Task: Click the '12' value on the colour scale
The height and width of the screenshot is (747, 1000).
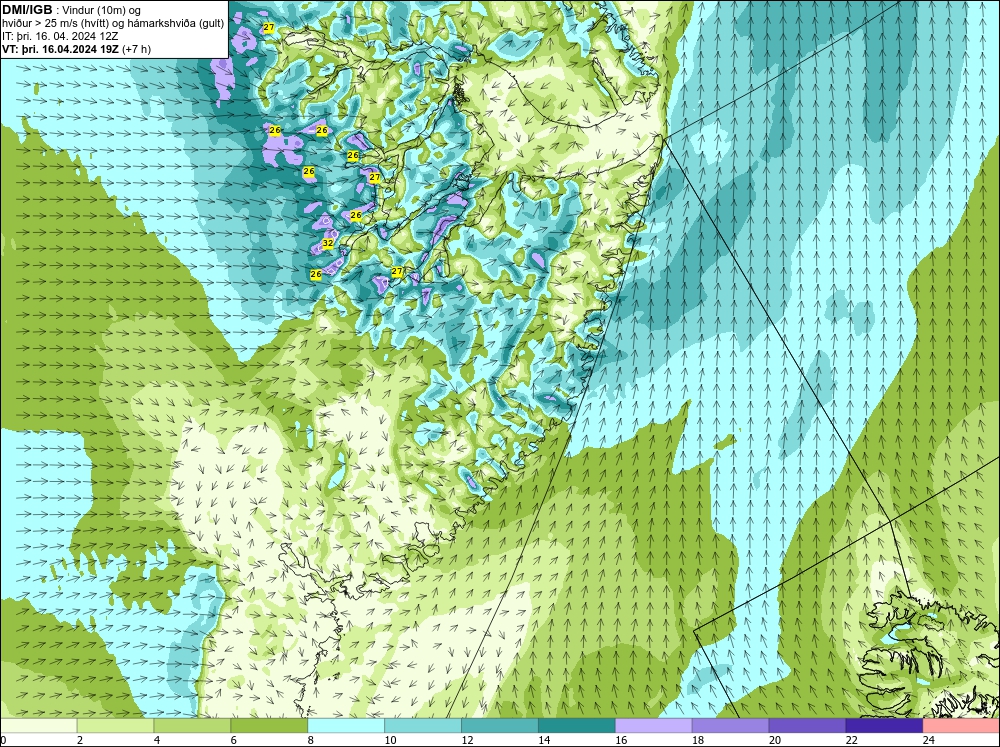Action: [x=467, y=740]
